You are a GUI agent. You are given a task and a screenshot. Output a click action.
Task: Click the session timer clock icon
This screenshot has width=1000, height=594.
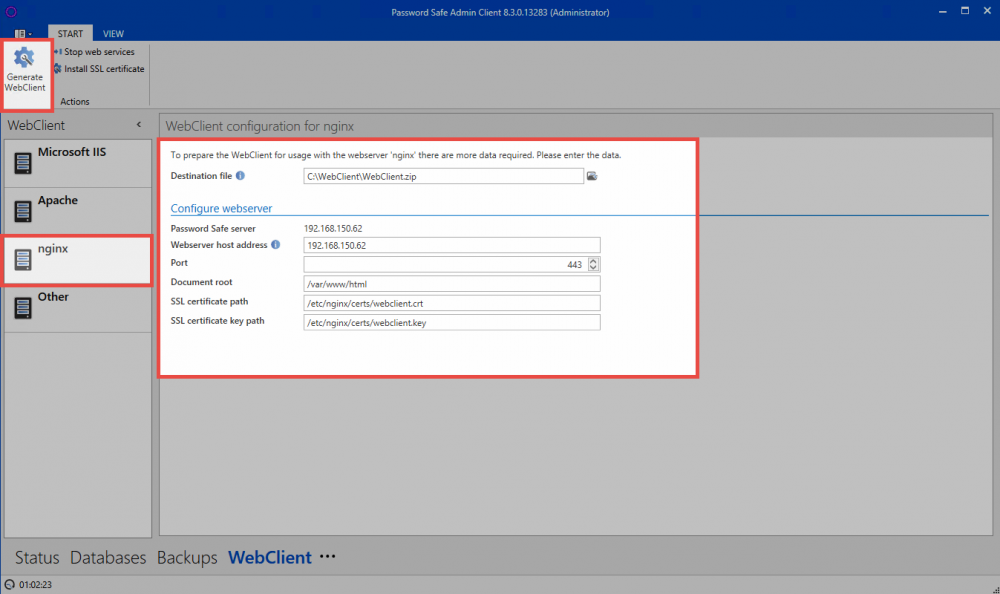pos(10,584)
